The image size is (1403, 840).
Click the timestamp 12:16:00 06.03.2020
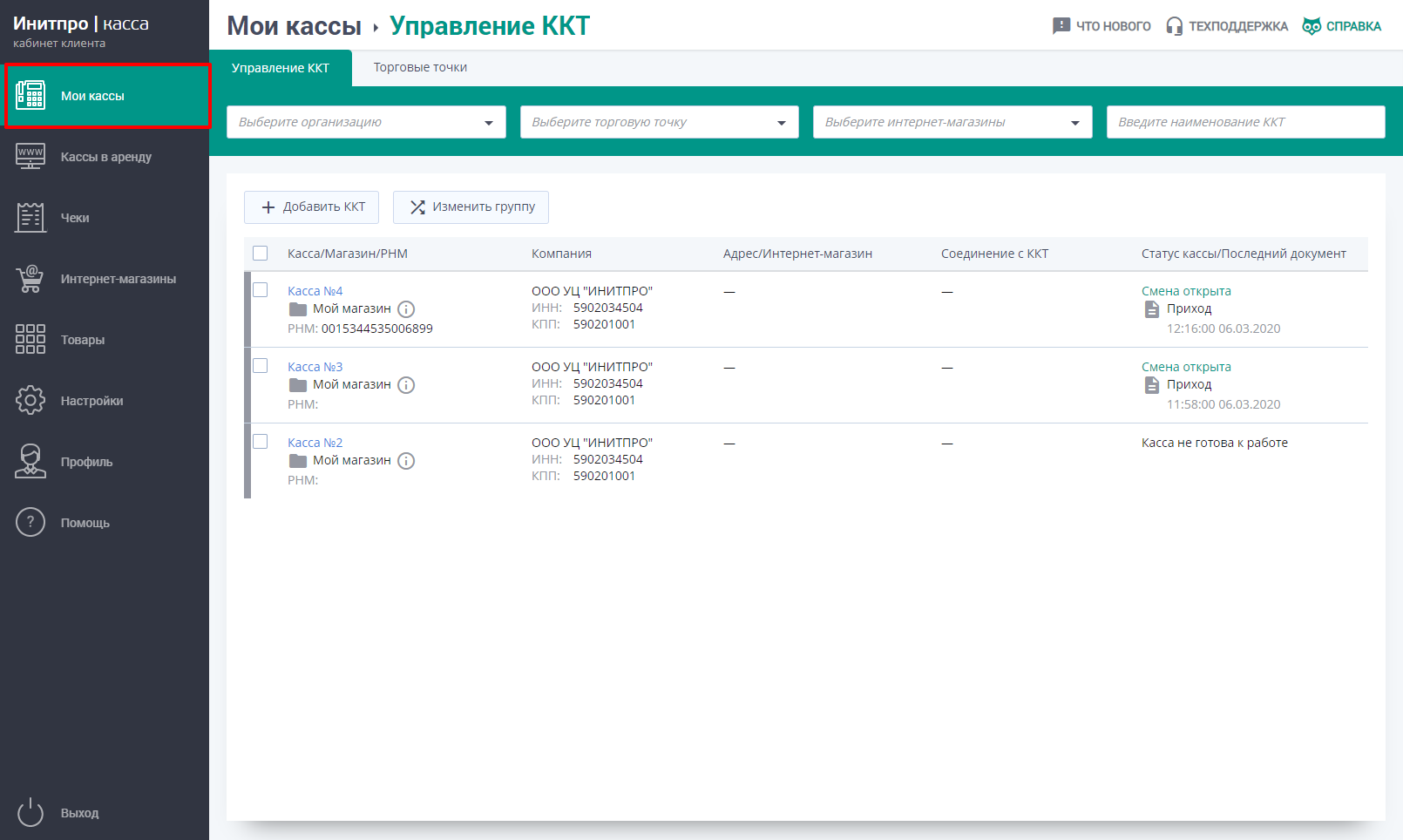click(1223, 329)
